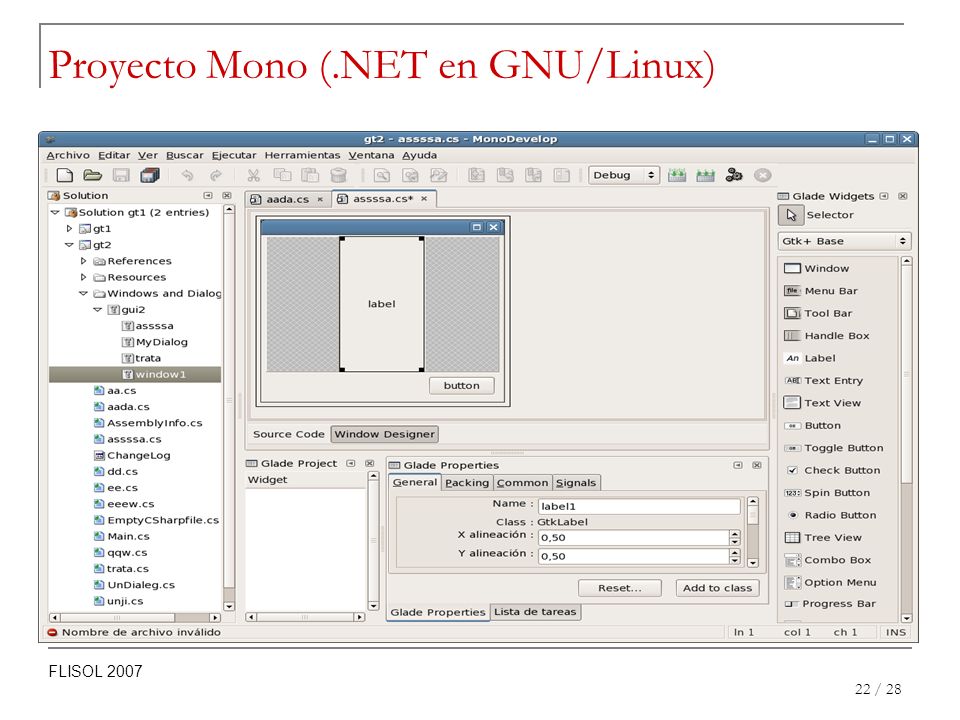Click the Reset... button

620,588
